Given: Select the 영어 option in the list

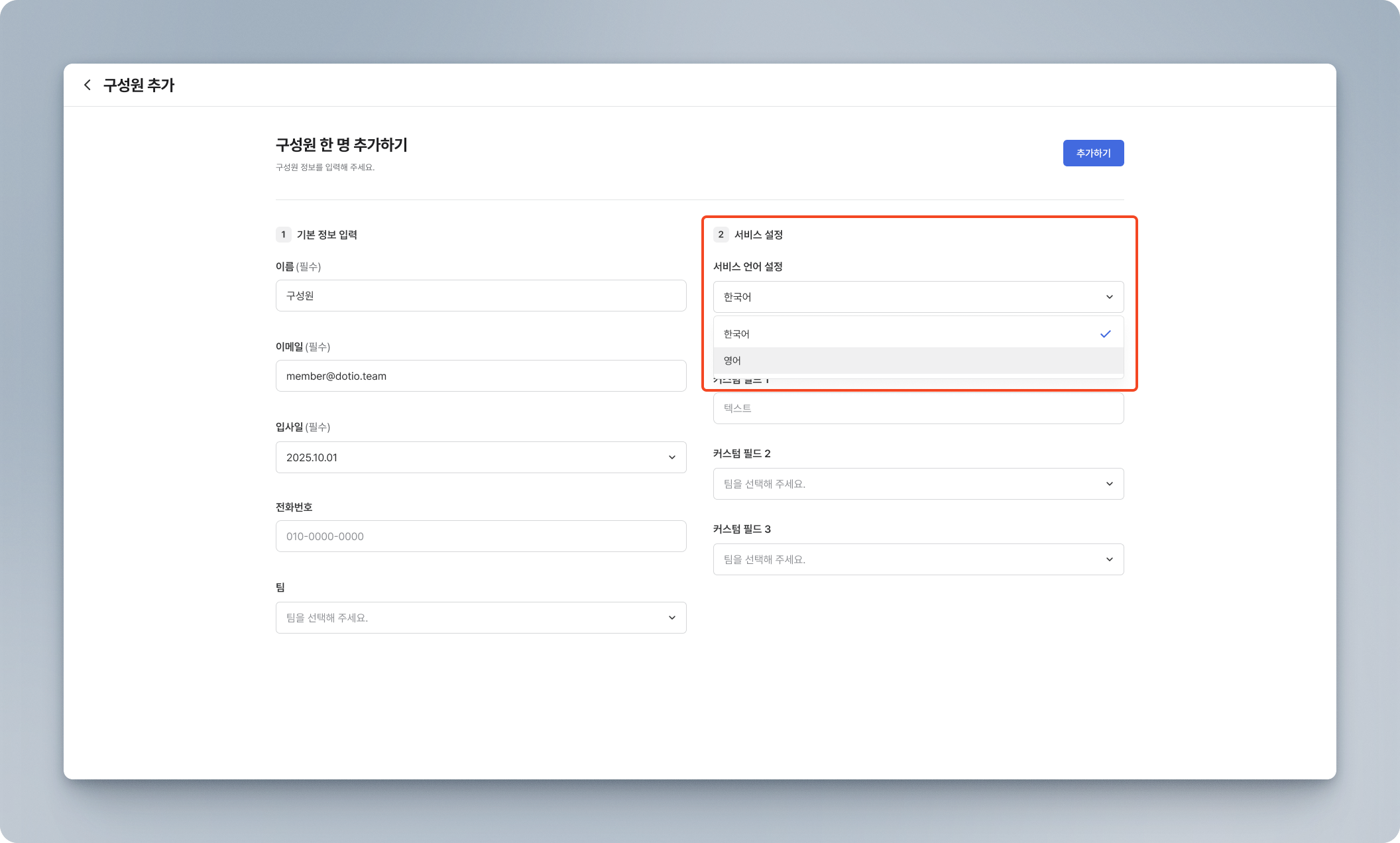Looking at the screenshot, I should pyautogui.click(x=918, y=361).
